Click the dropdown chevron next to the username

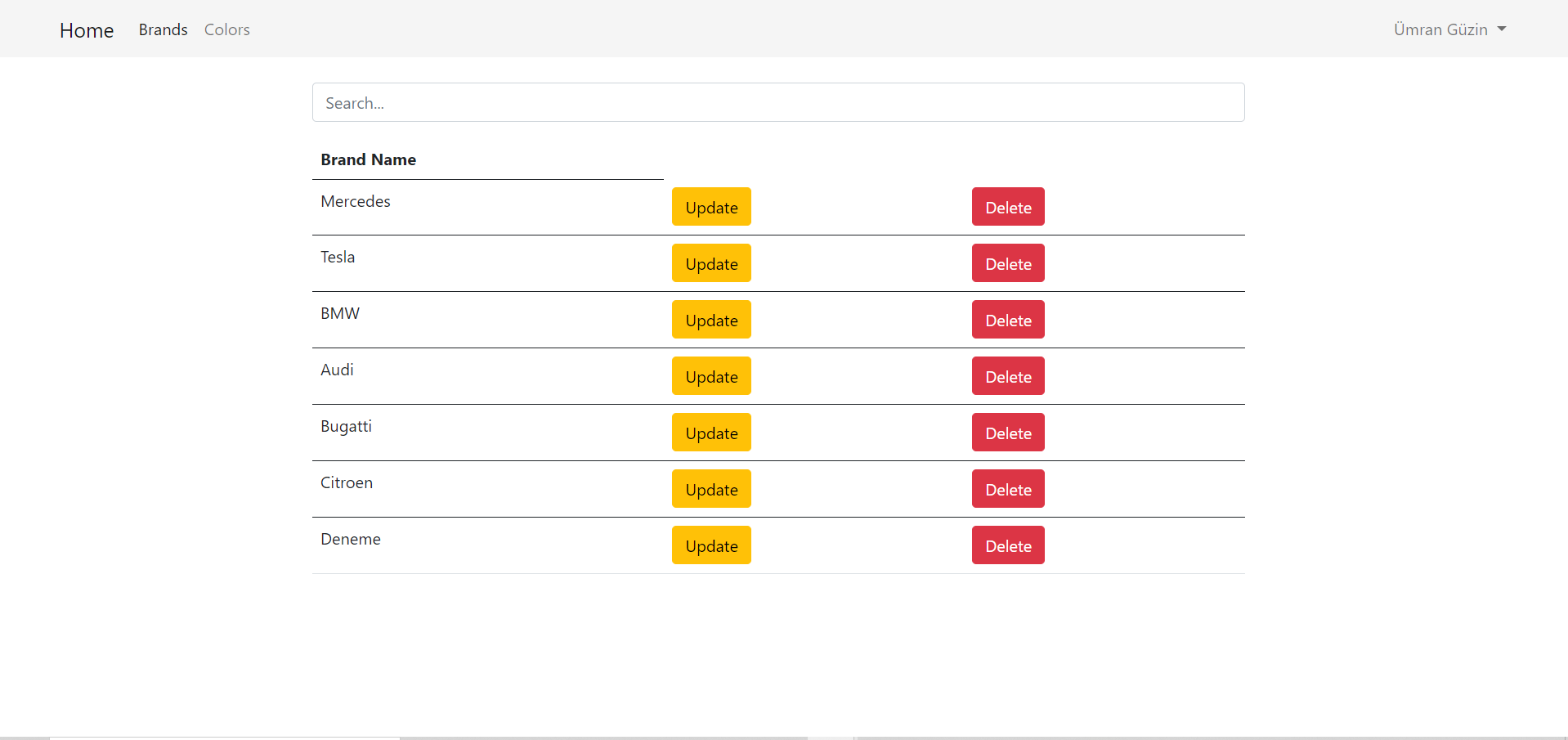point(1502,29)
